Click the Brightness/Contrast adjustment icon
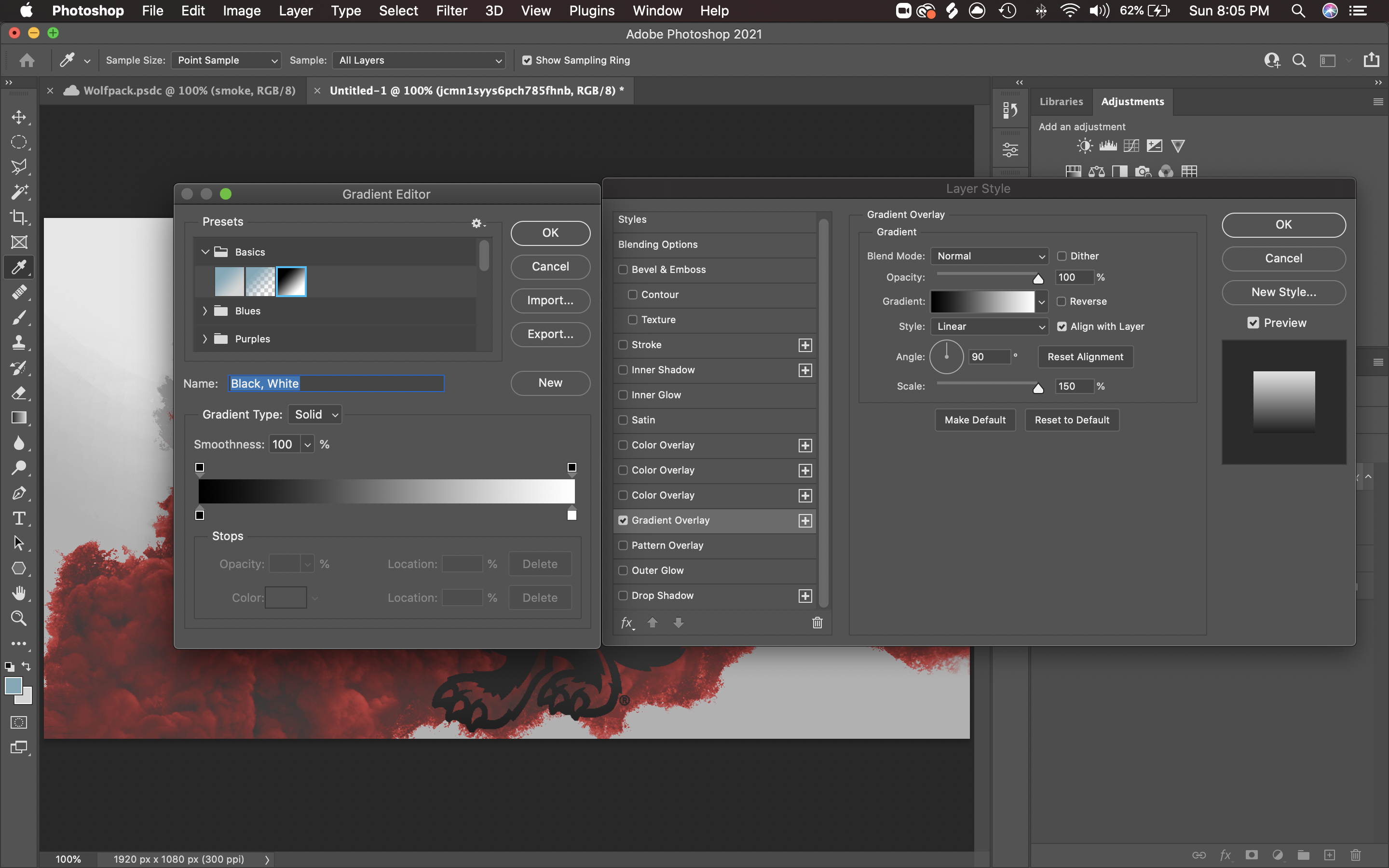The image size is (1389, 868). (1084, 146)
